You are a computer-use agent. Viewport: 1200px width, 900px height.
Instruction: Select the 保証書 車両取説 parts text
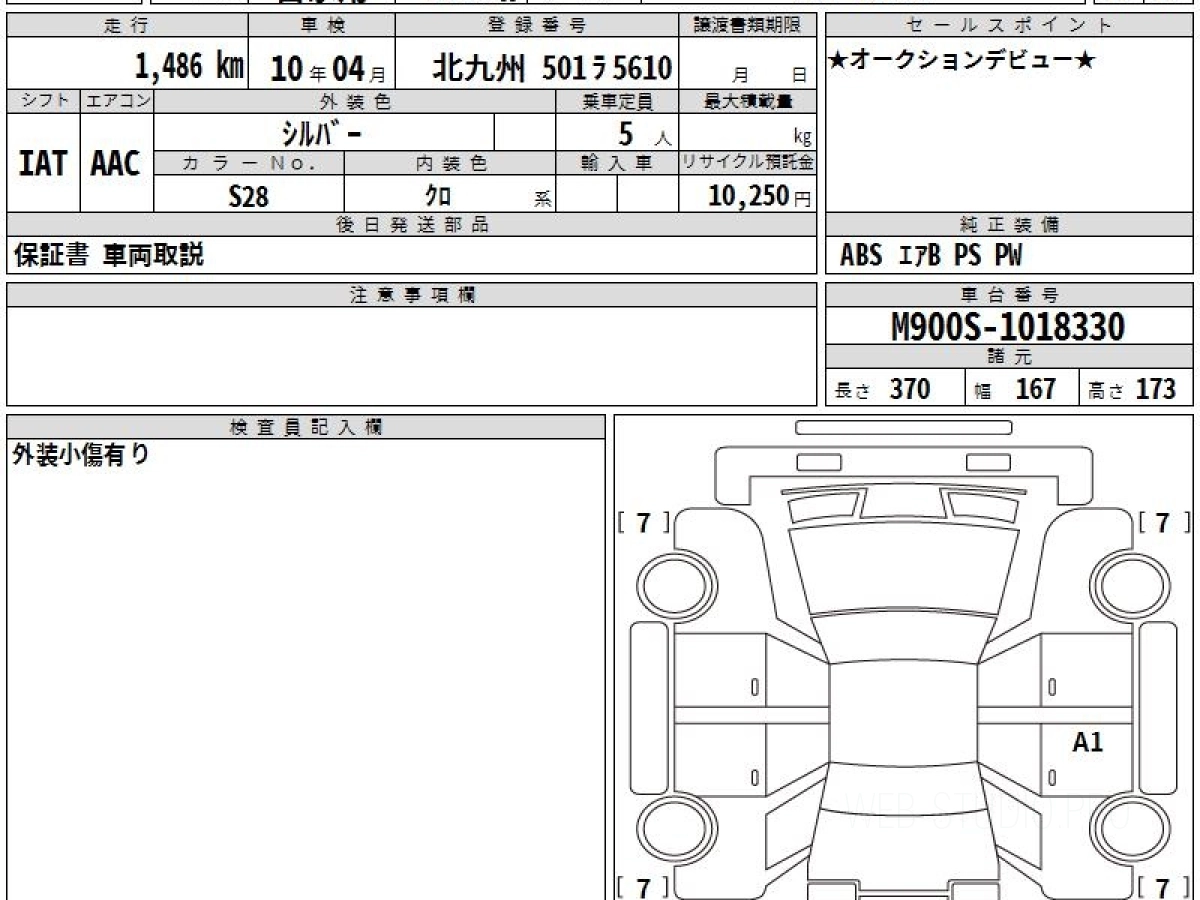(108, 256)
